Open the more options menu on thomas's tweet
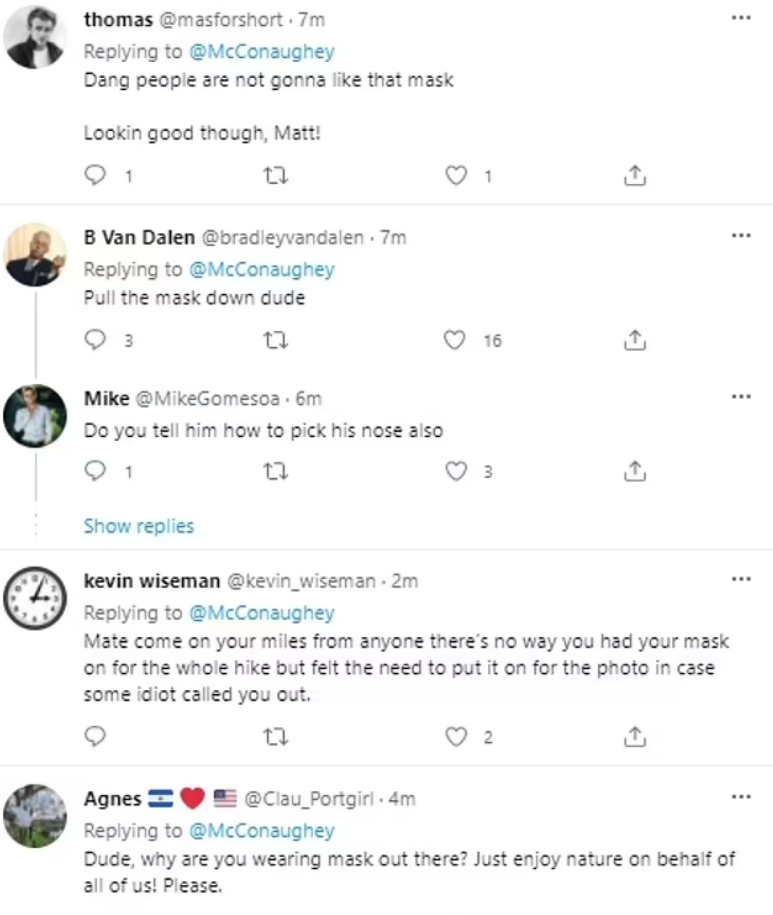The height and width of the screenshot is (915, 773). tap(741, 17)
